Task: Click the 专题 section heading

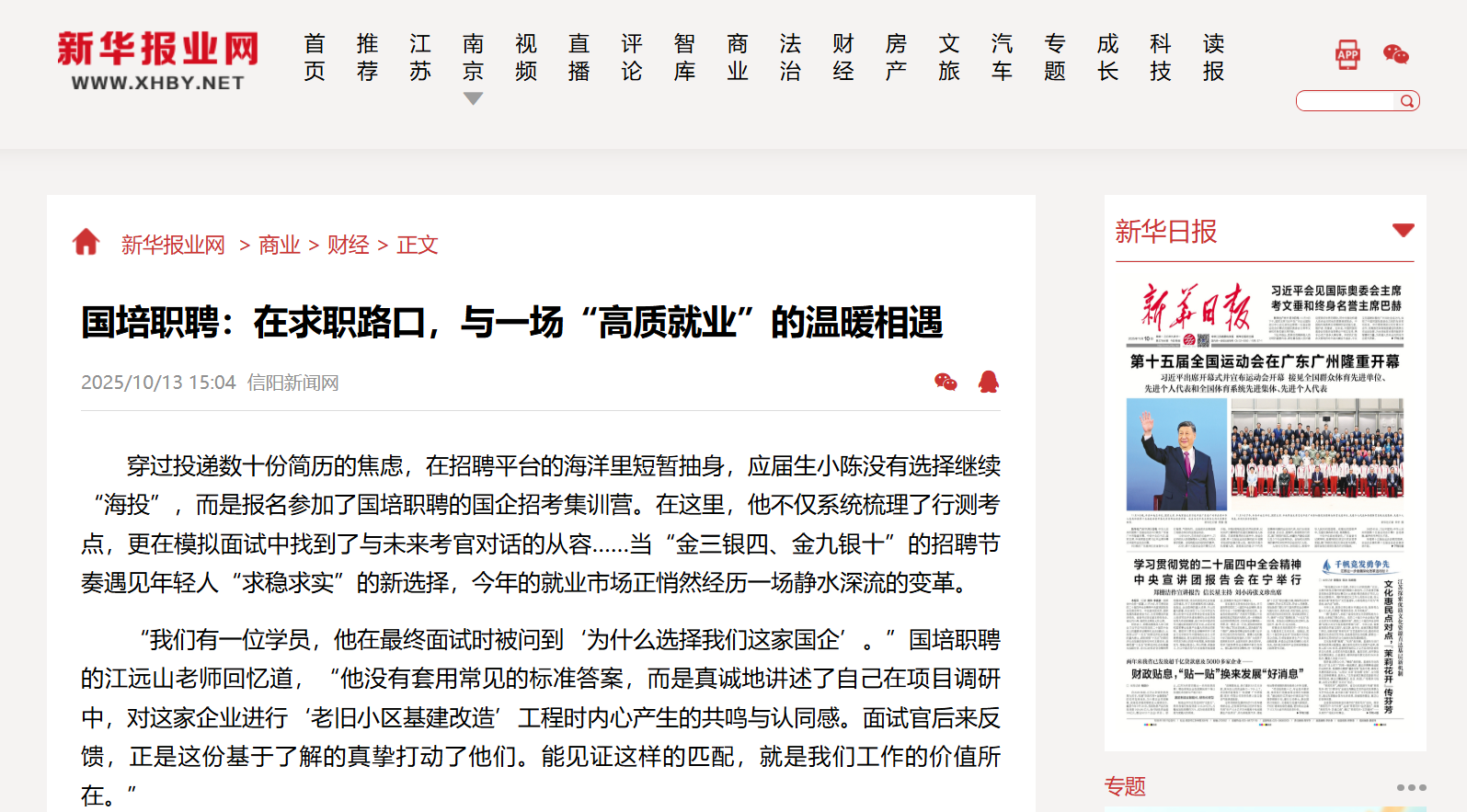Action: [x=1125, y=786]
